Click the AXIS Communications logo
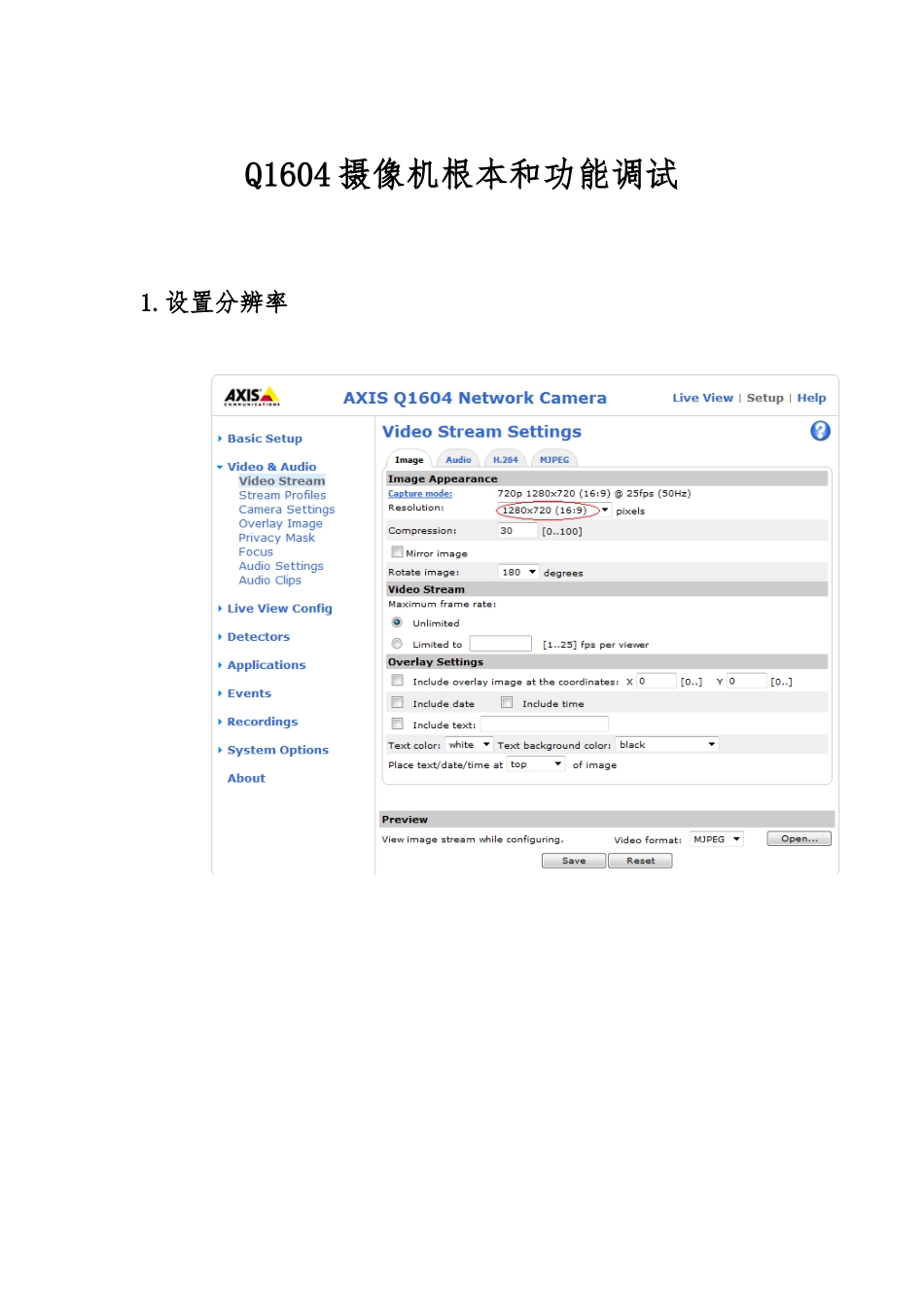This screenshot has height=1307, width=924. (252, 397)
